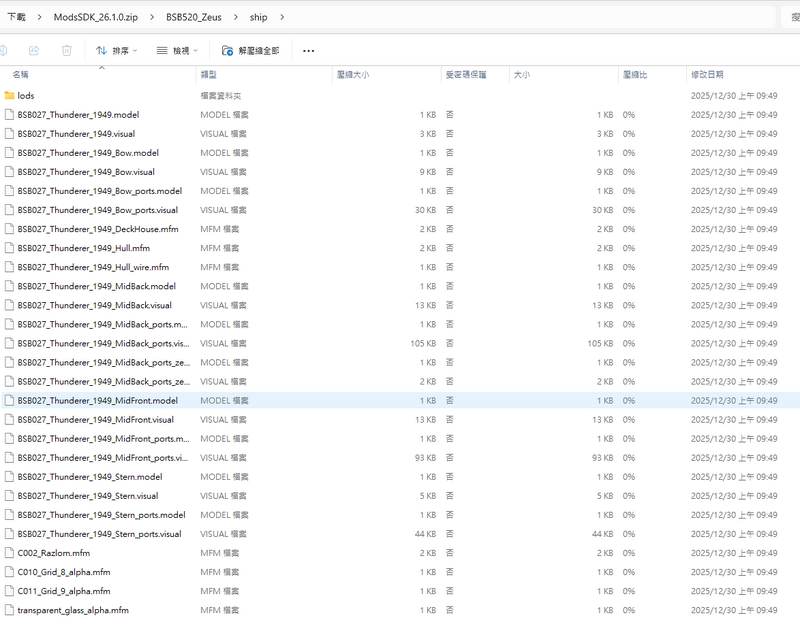800x637 pixels.
Task: Select the C002_Razlom.mfm file icon
Action: (x=9, y=553)
